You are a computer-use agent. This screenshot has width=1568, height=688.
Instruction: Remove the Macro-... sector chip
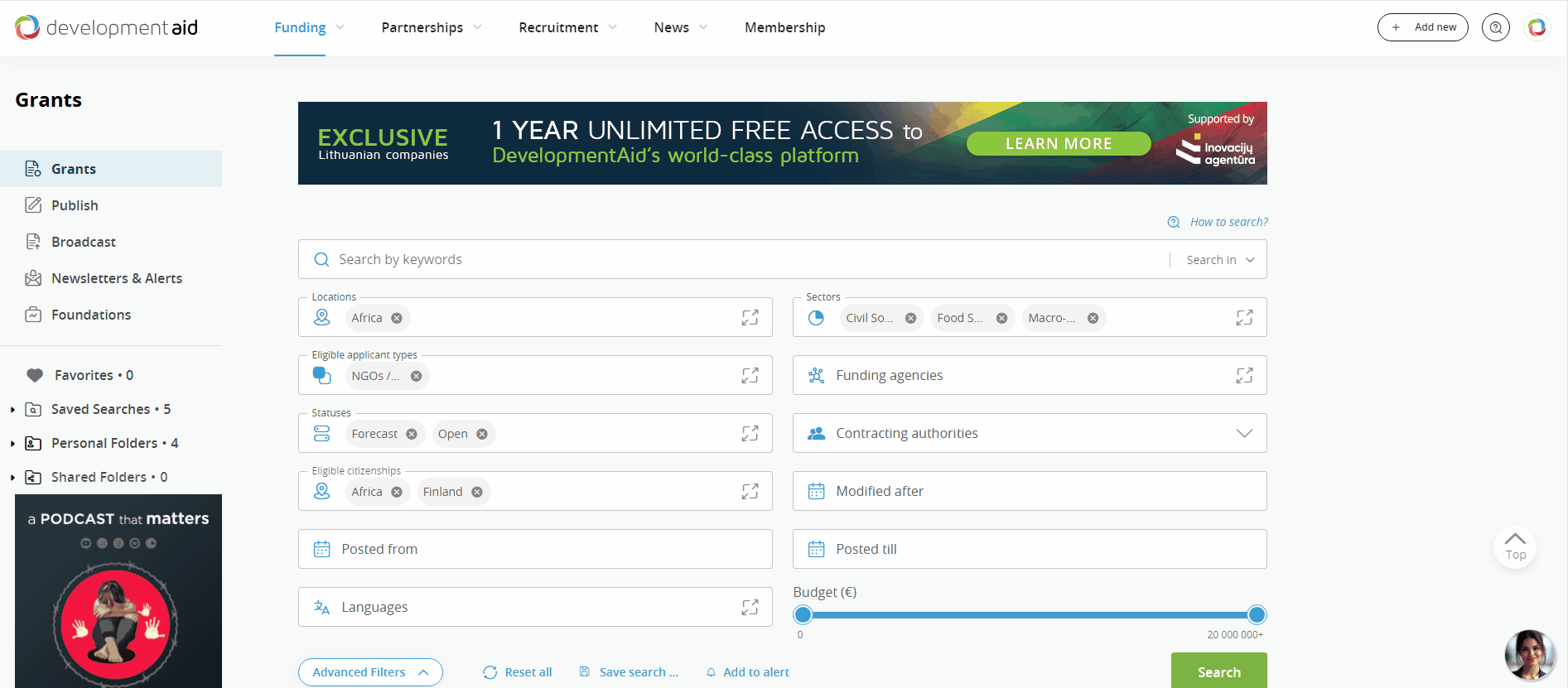coord(1093,318)
